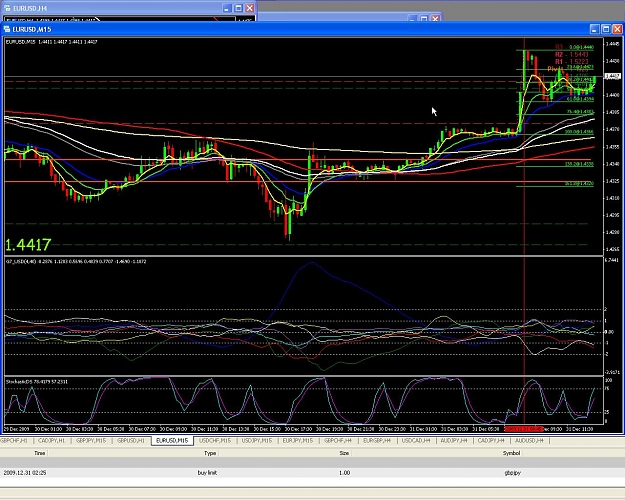
Task: Open the USDCHF,M15 chart tab
Action: (x=215, y=441)
